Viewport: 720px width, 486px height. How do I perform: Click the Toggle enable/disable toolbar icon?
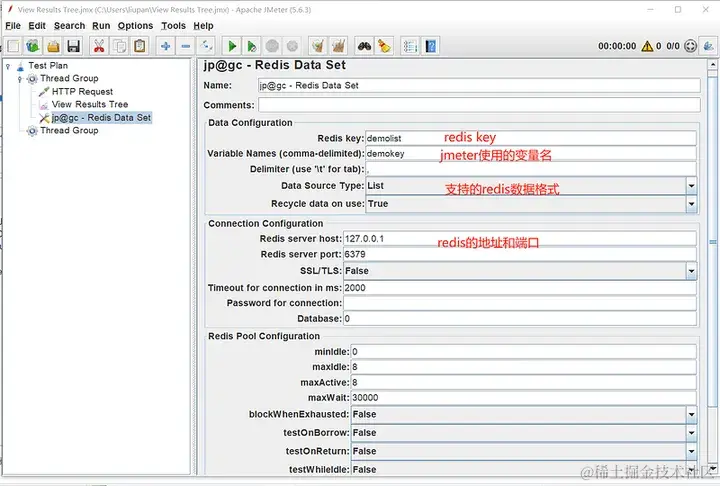(206, 46)
